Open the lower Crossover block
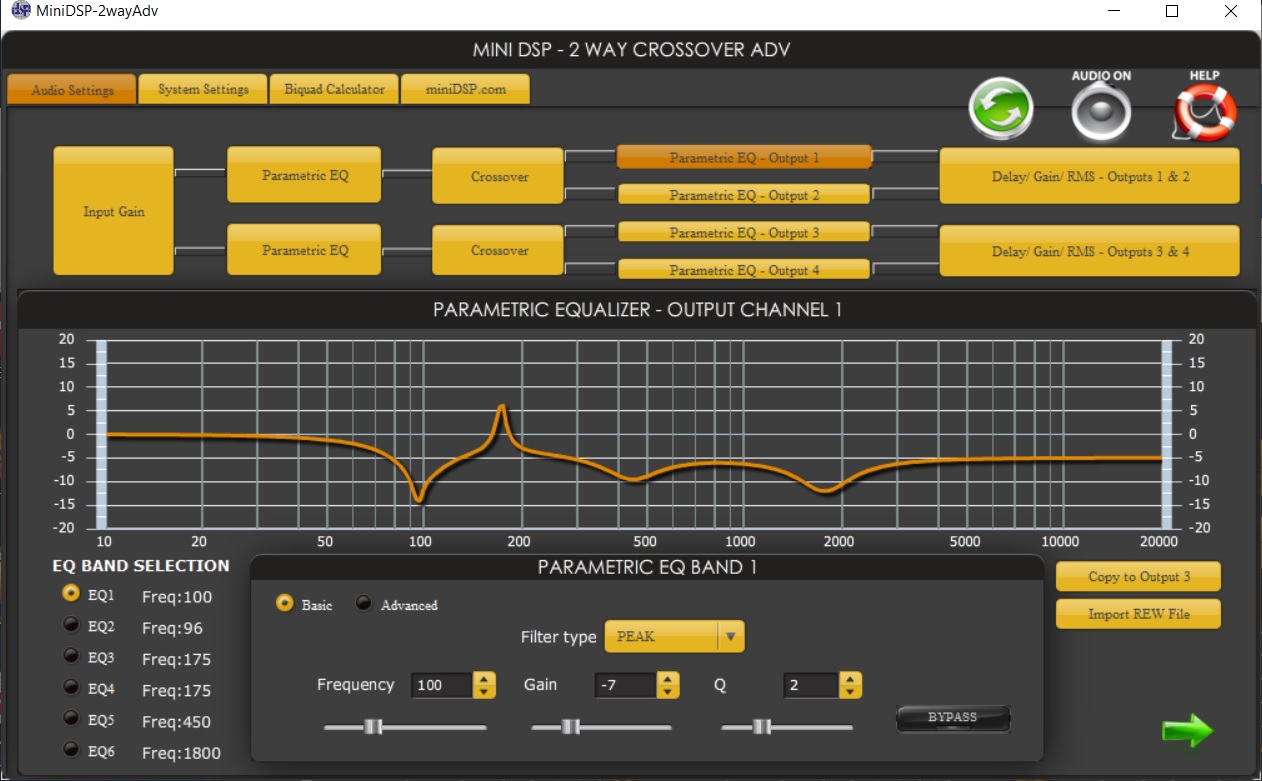 499,250
